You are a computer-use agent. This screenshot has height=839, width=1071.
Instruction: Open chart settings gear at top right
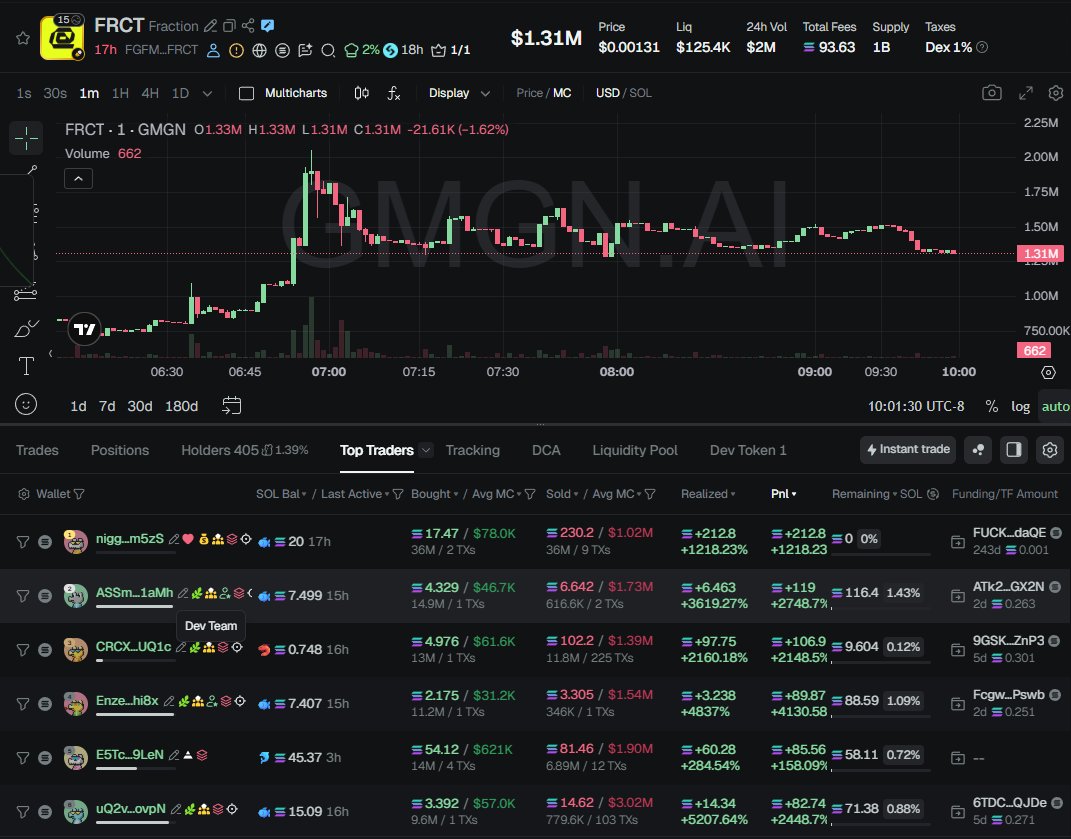tap(1056, 93)
